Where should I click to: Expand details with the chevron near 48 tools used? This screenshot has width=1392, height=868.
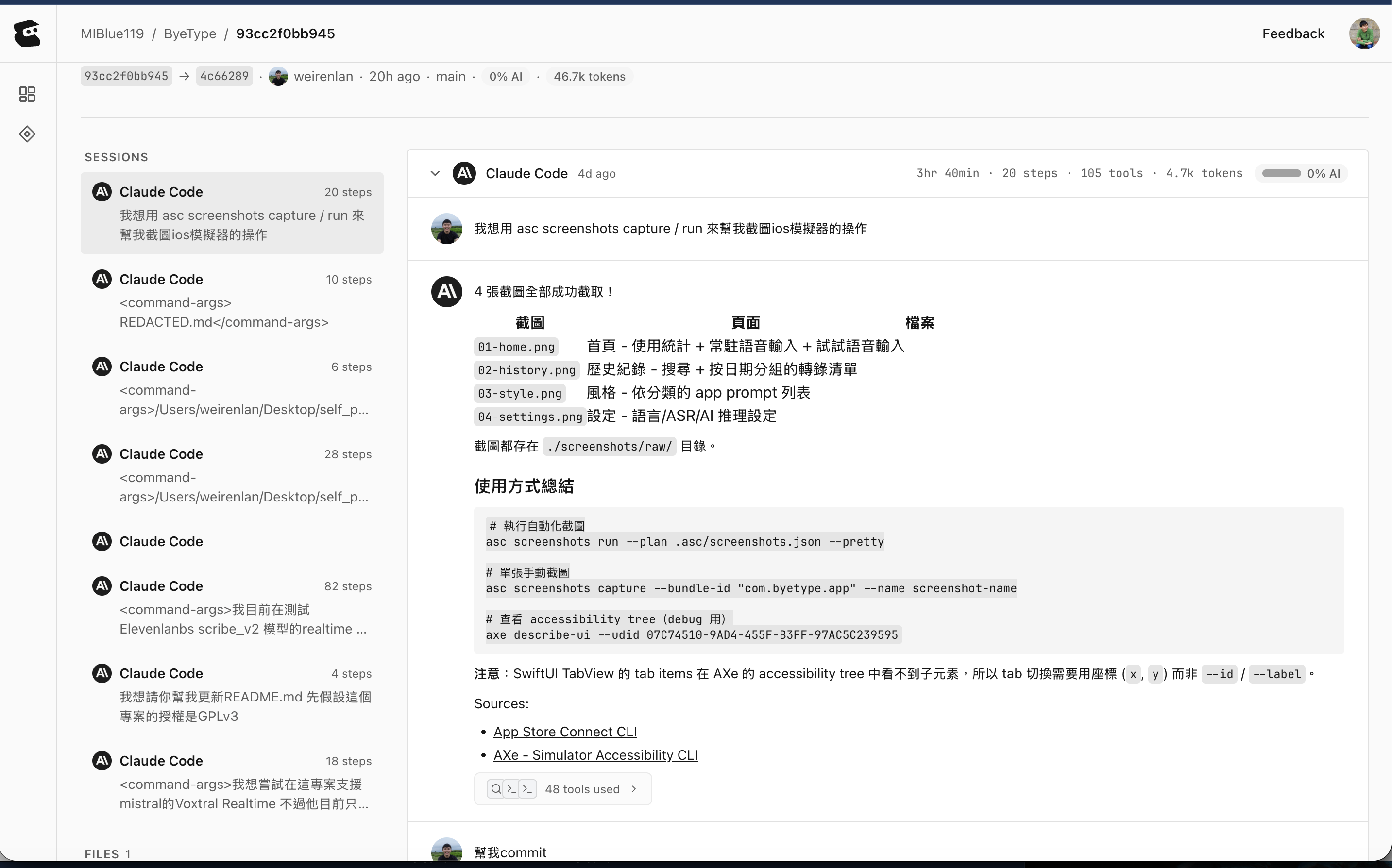click(x=634, y=789)
